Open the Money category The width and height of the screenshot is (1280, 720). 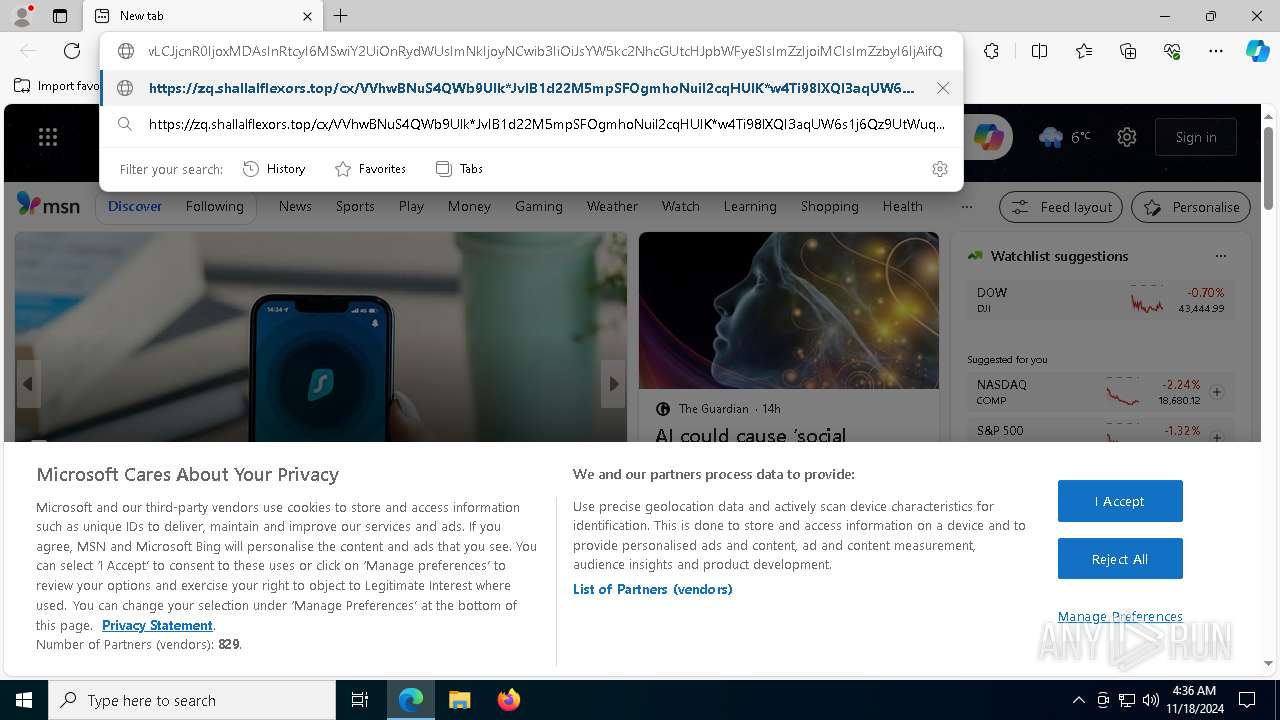(469, 206)
